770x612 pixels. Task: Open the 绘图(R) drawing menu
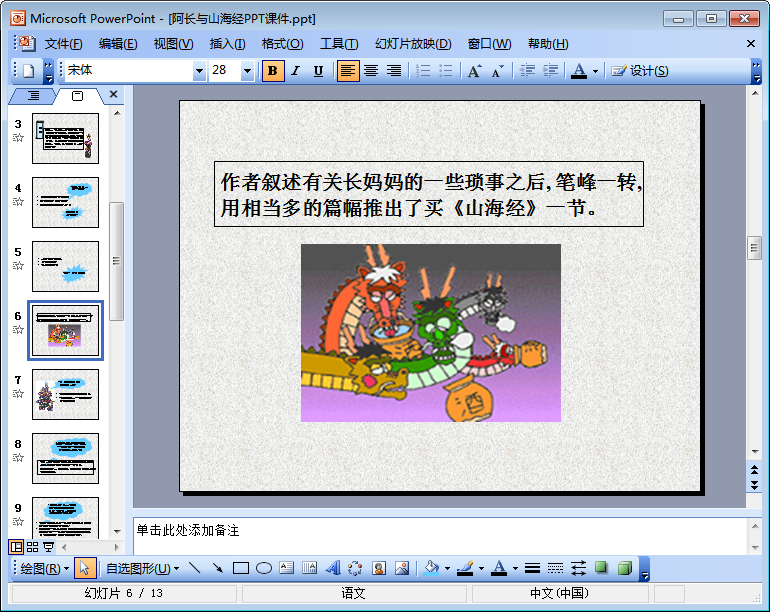pos(45,569)
